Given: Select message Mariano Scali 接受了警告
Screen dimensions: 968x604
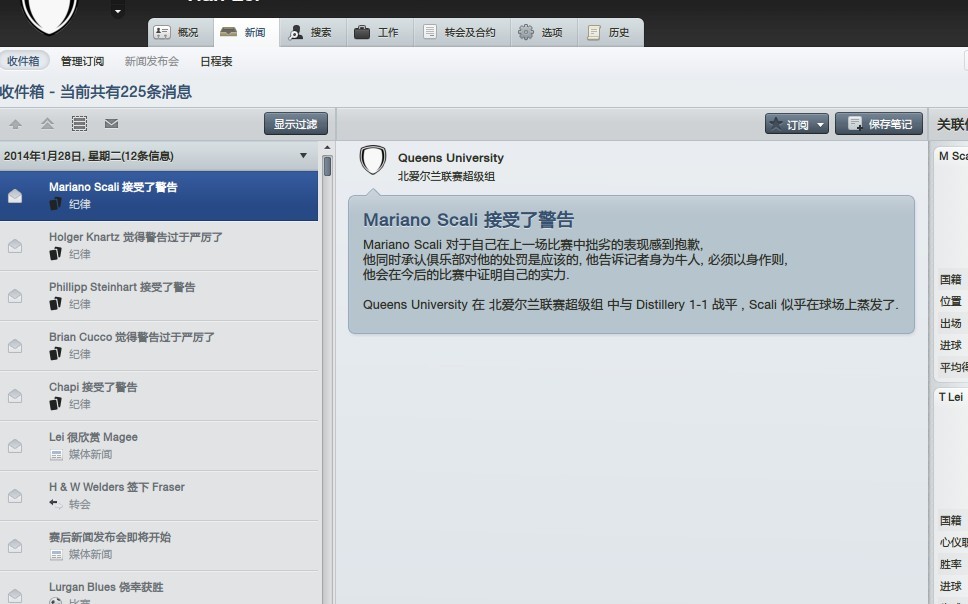Looking at the screenshot, I should click(159, 196).
